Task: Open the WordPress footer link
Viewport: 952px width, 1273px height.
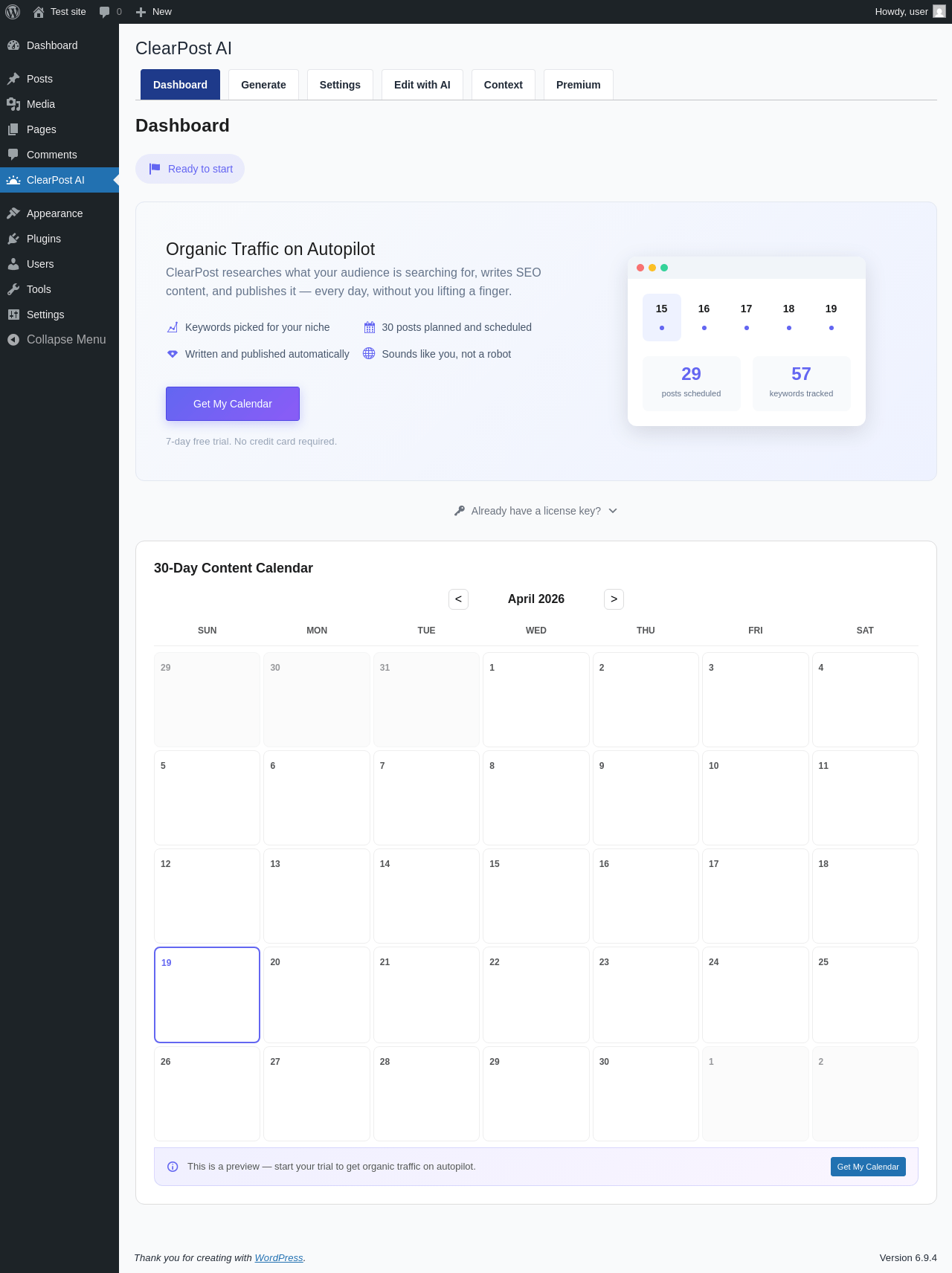Action: pyautogui.click(x=279, y=1258)
